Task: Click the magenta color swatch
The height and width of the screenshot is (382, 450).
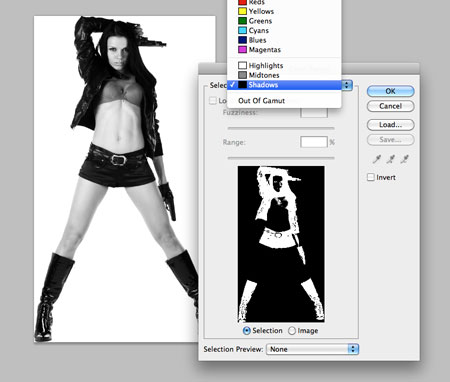Action: click(x=242, y=50)
